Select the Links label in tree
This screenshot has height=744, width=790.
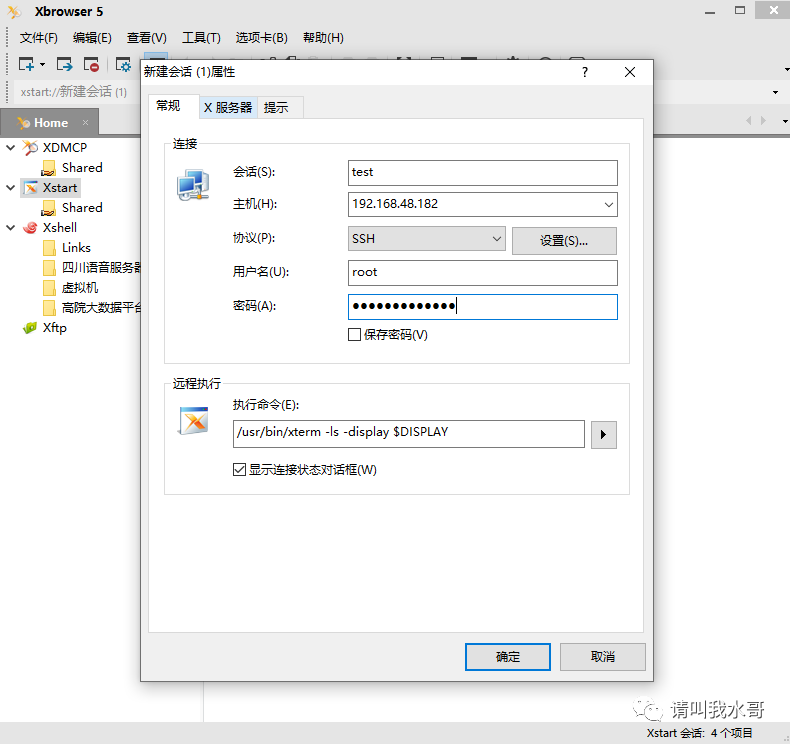pos(76,248)
